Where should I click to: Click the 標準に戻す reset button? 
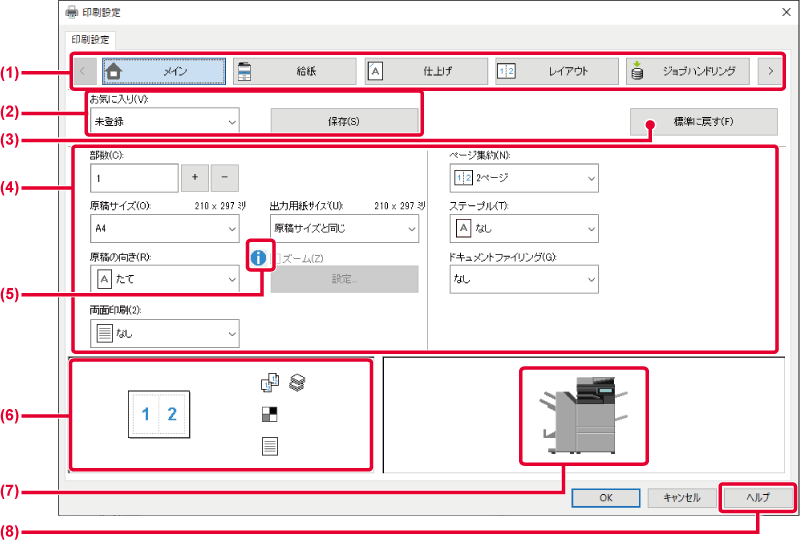[703, 121]
